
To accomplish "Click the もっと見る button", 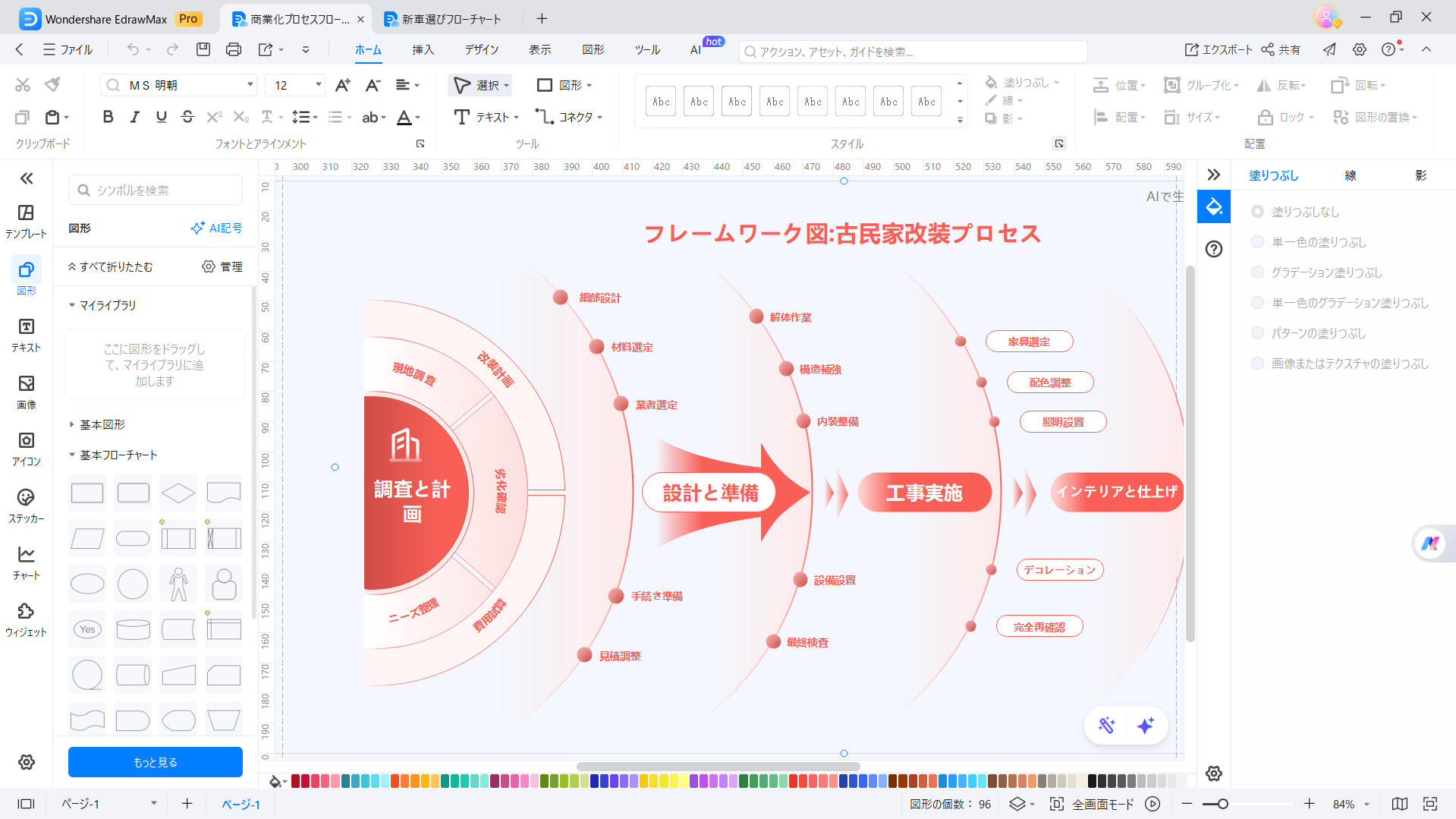I will (x=155, y=761).
